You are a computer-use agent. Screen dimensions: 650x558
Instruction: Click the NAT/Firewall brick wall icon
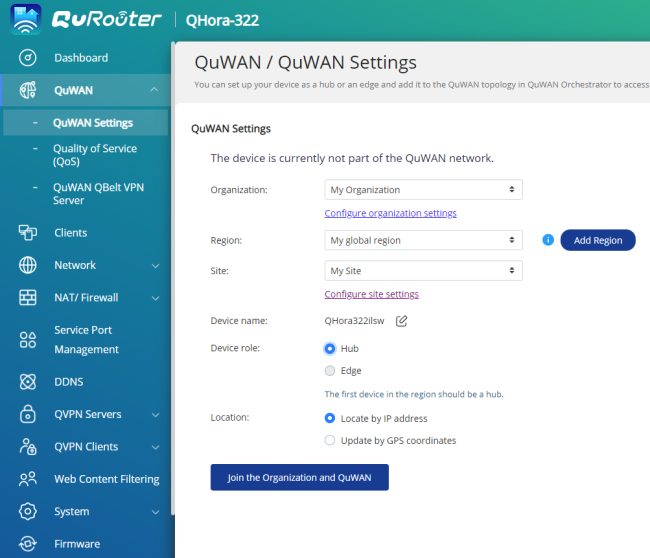click(28, 297)
